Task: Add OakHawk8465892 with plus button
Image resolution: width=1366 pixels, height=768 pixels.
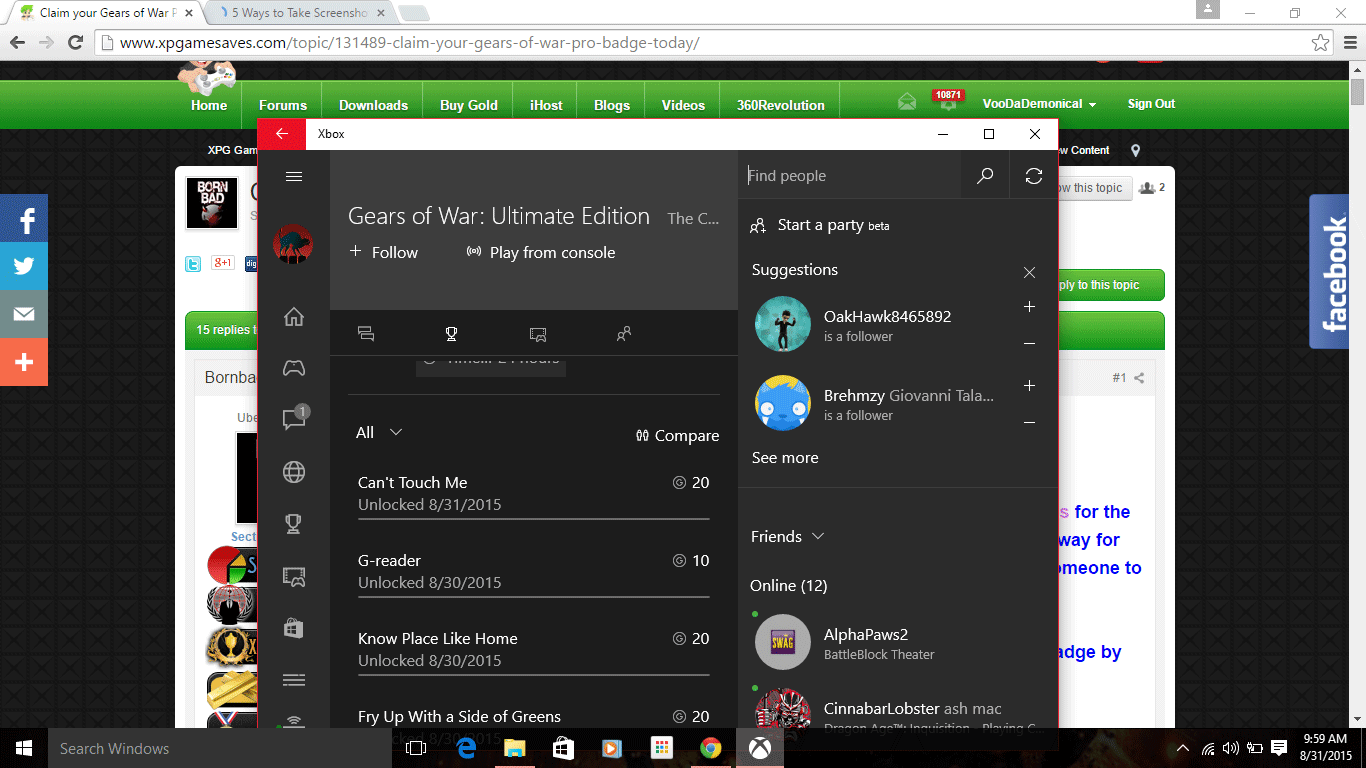Action: tap(1029, 307)
